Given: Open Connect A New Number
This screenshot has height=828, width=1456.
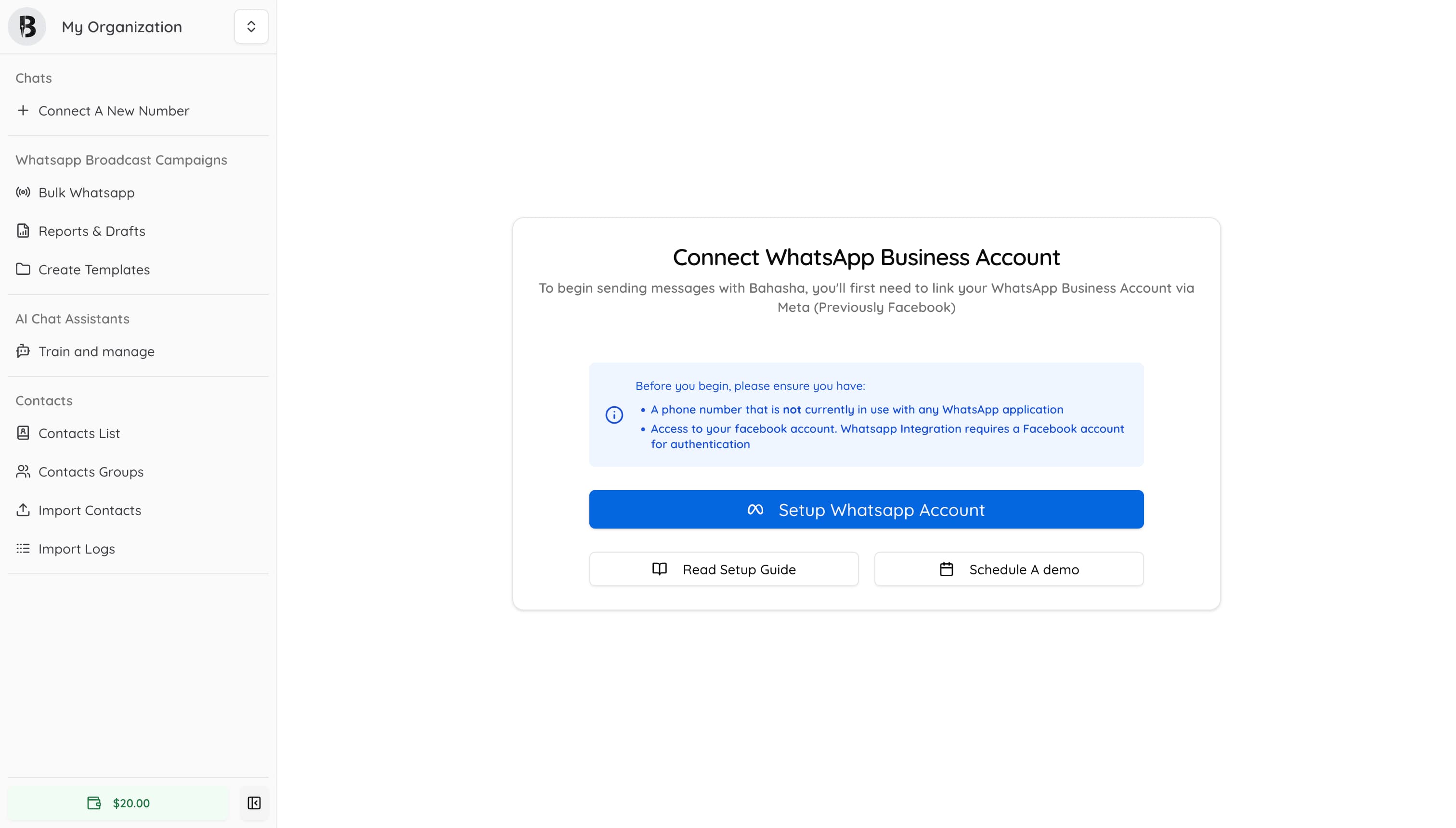Looking at the screenshot, I should pos(114,110).
